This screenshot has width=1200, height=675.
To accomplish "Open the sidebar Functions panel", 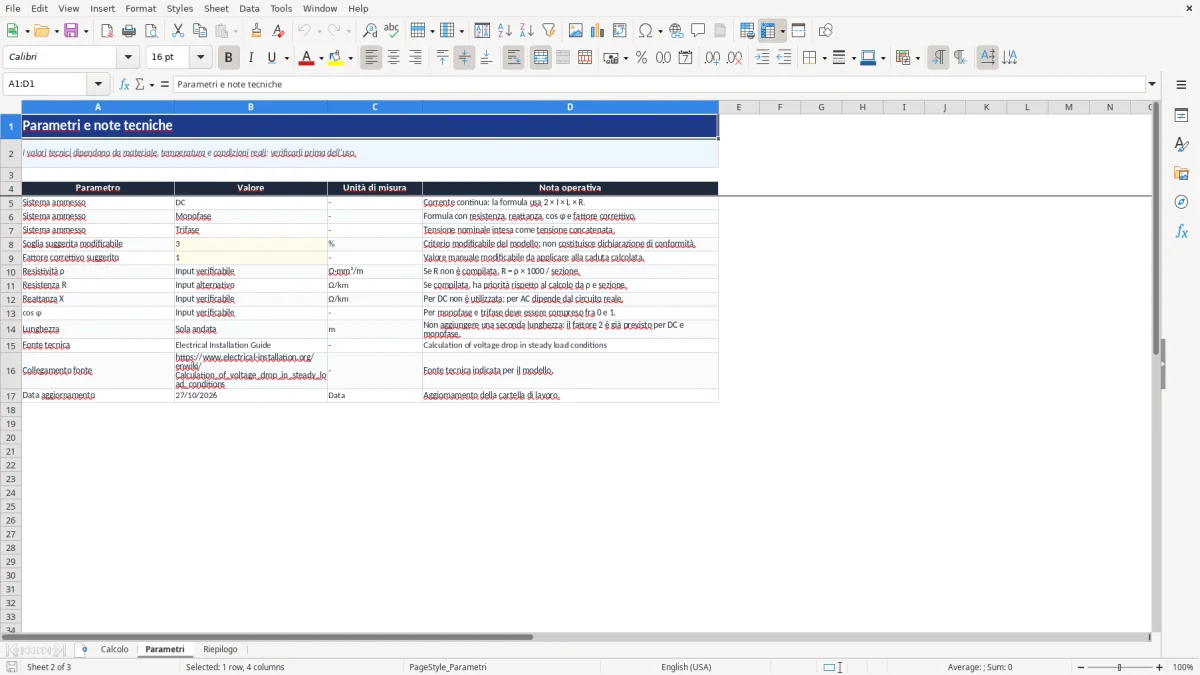I will [x=1181, y=231].
